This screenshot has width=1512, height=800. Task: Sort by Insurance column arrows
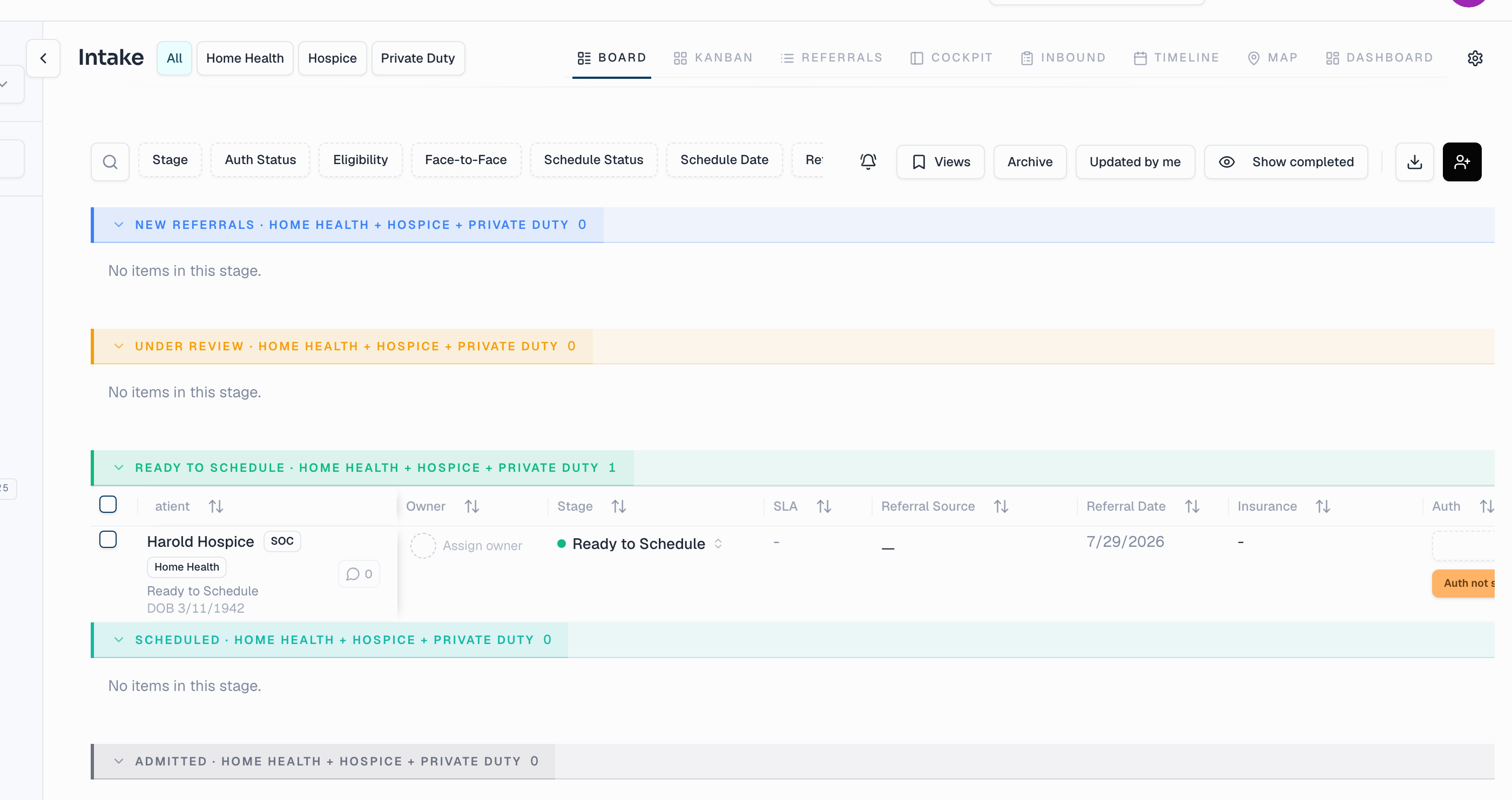[1322, 506]
